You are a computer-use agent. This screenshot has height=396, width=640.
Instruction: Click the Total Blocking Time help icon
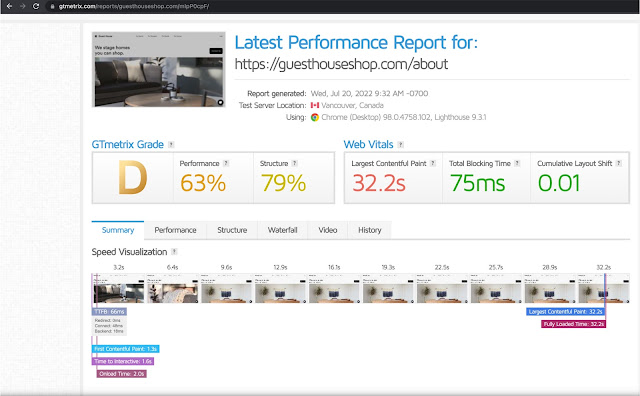point(517,163)
